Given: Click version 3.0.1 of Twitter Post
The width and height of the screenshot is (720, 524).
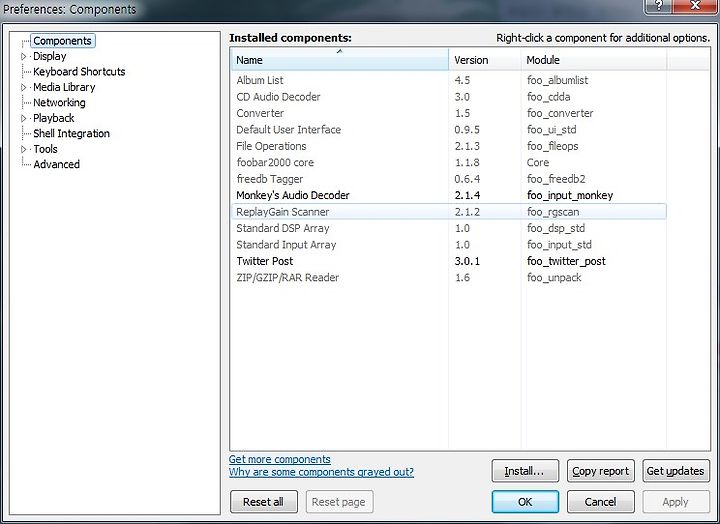Looking at the screenshot, I should [467, 261].
